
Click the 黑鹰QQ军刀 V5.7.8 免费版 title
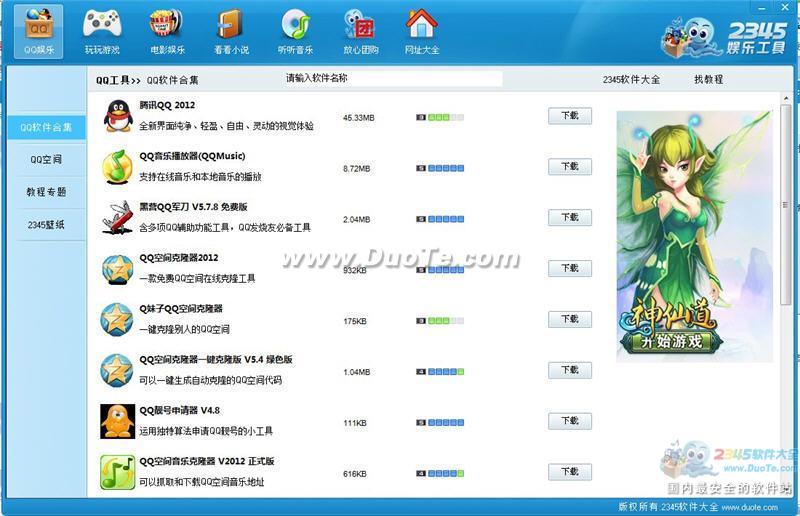pos(193,207)
